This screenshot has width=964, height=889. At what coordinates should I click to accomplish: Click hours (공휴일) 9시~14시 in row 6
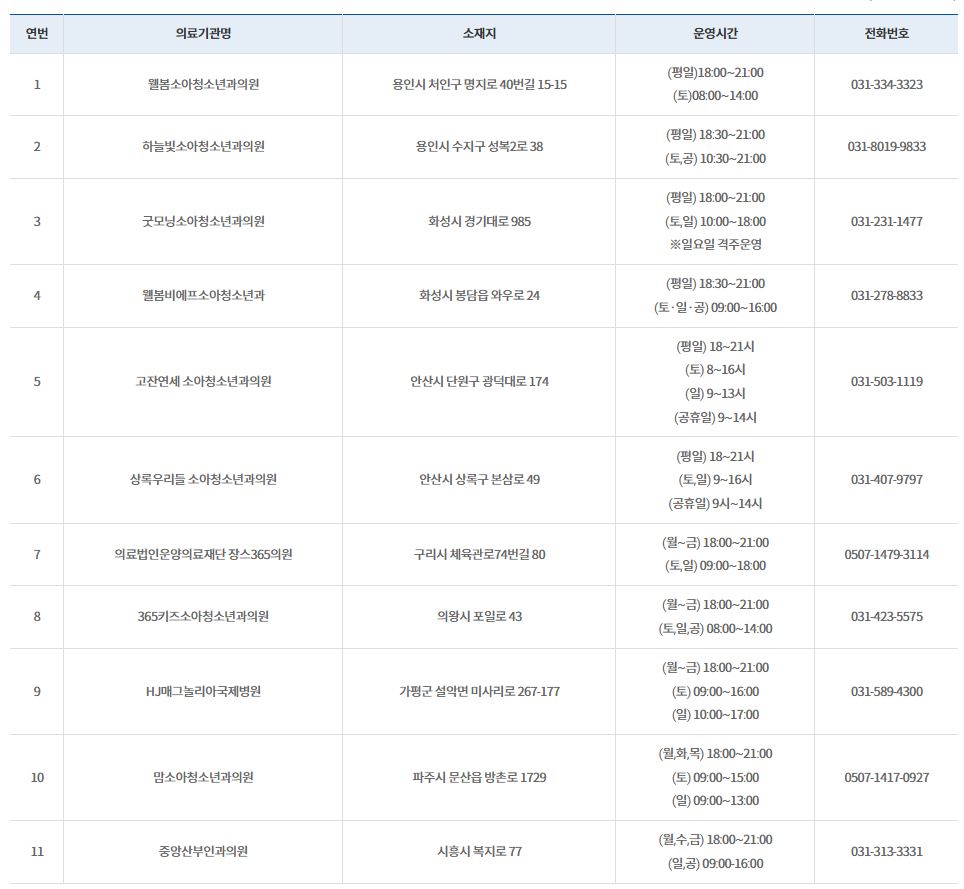[715, 504]
